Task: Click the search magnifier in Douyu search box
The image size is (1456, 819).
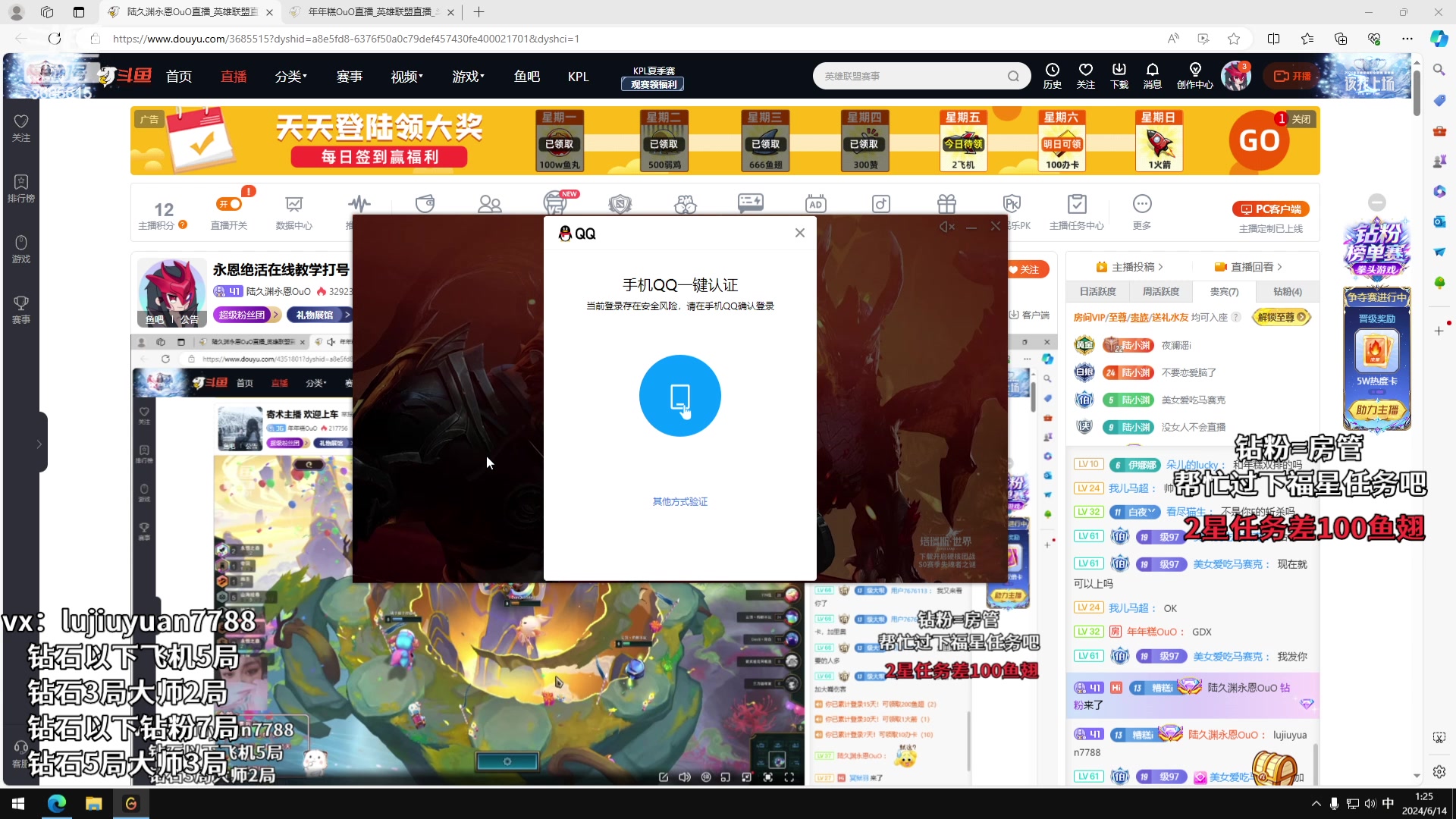Action: (1013, 76)
